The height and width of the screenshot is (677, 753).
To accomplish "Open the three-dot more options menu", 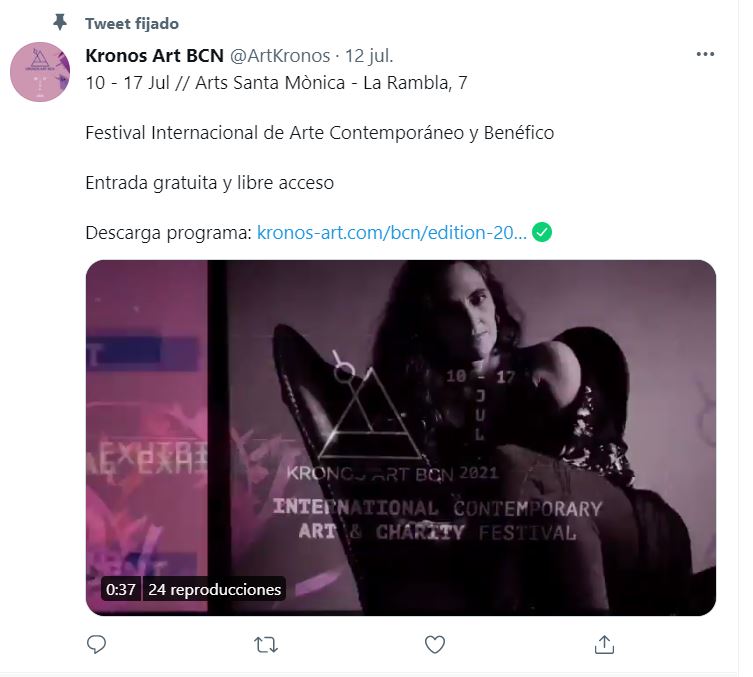I will click(705, 54).
